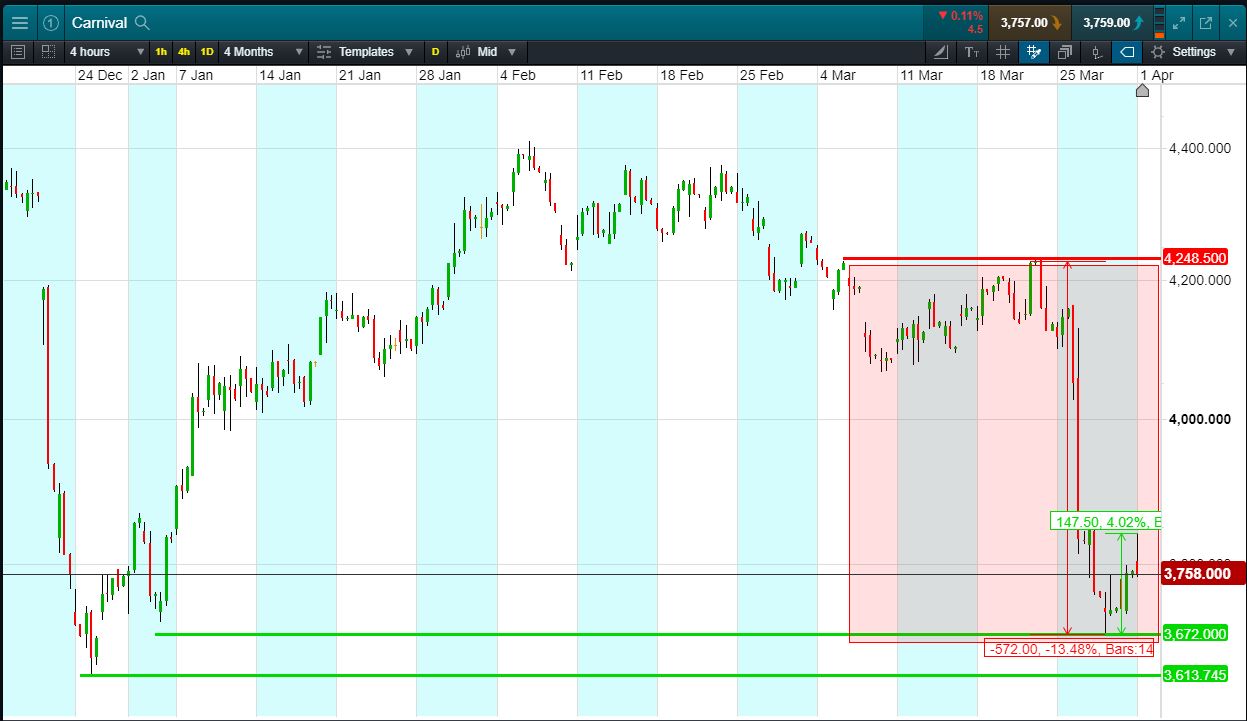Click the market depth ladder indicator
This screenshot has height=721, width=1247.
click(x=1159, y=22)
